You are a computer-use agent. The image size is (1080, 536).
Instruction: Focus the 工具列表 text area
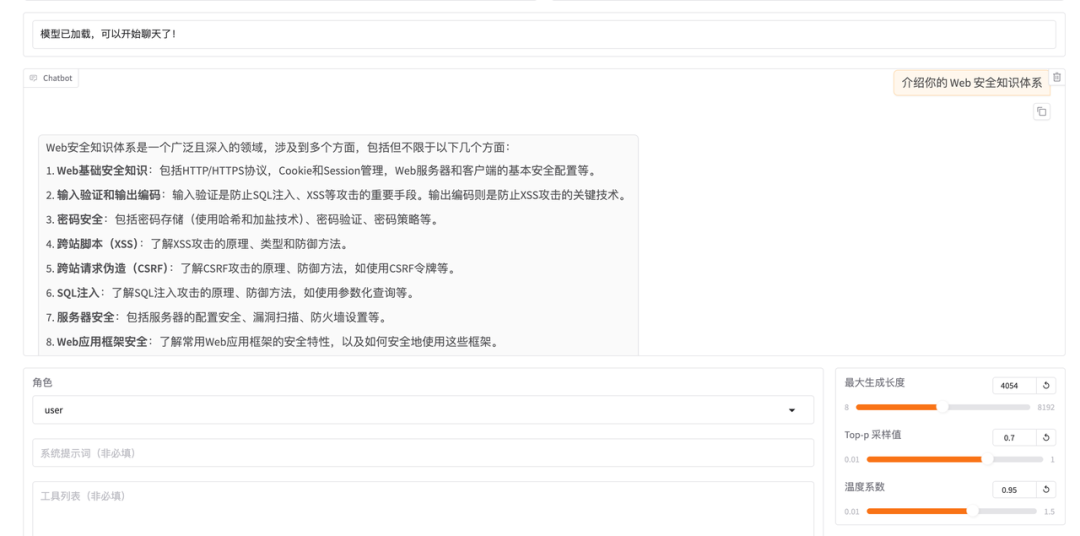[x=423, y=508]
